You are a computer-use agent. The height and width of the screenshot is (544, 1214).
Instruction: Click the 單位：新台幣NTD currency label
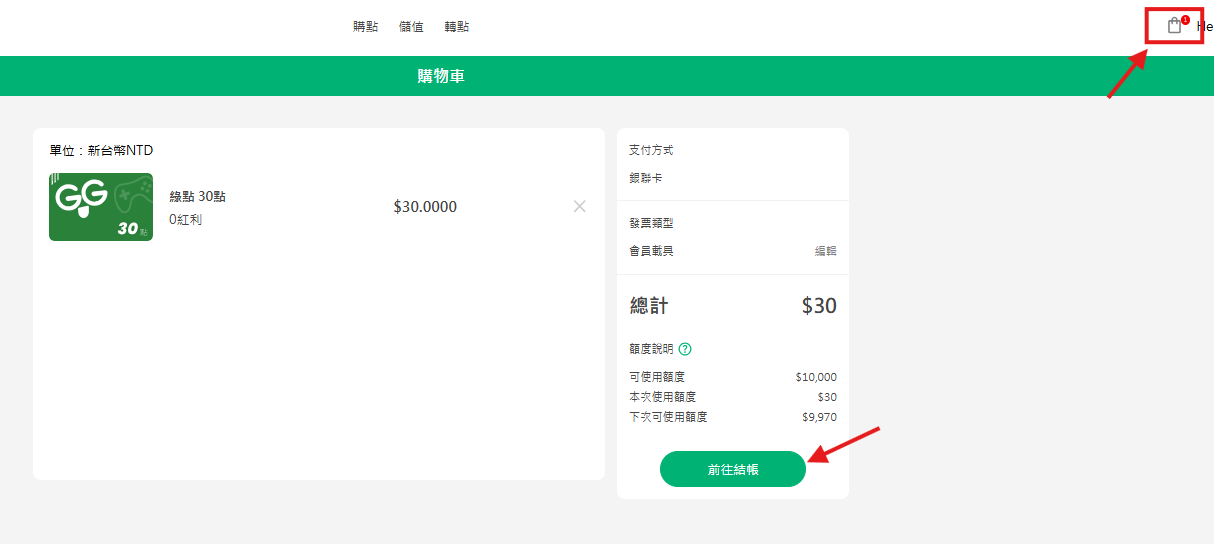[x=101, y=151]
